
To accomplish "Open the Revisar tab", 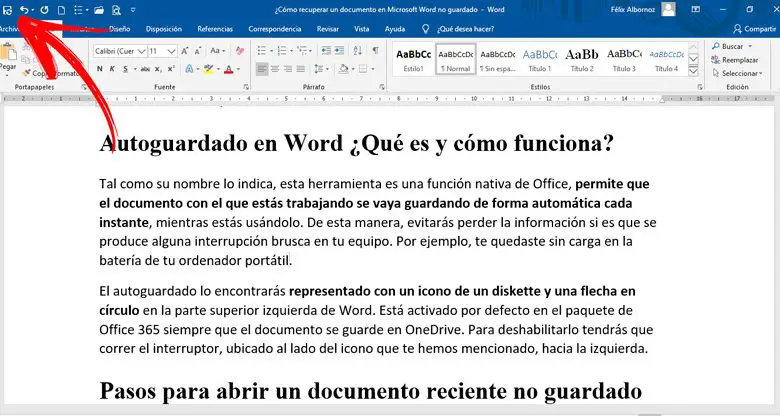I will tap(328, 29).
